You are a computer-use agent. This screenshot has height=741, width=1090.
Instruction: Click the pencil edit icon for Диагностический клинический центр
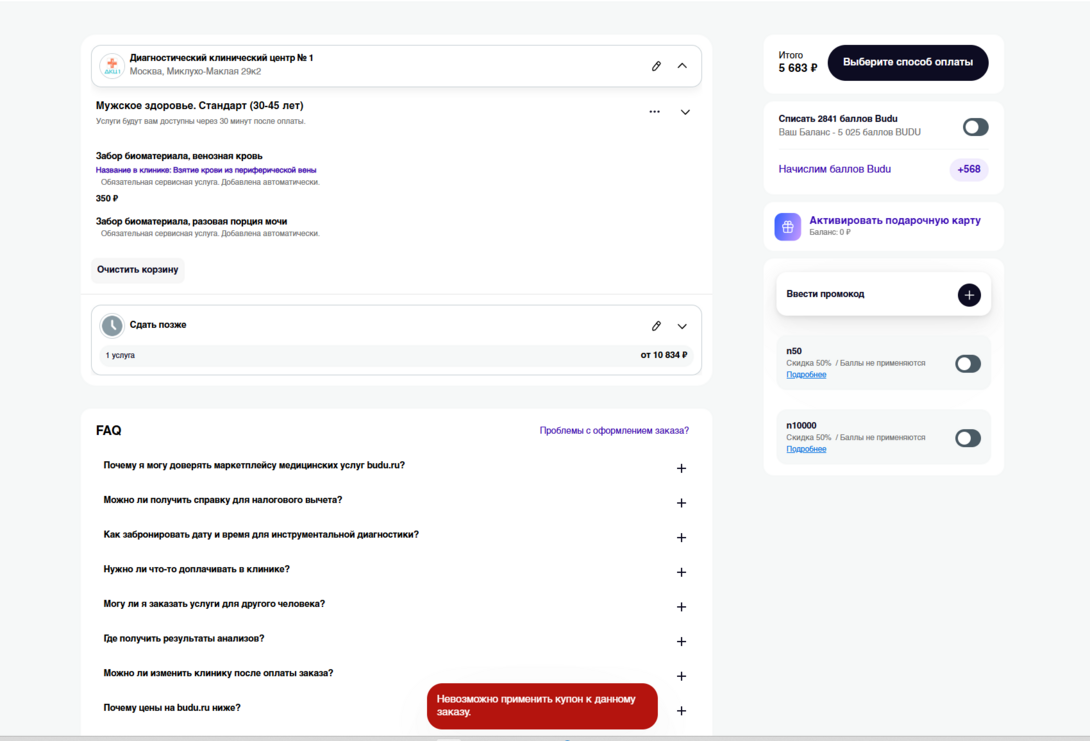tap(656, 66)
